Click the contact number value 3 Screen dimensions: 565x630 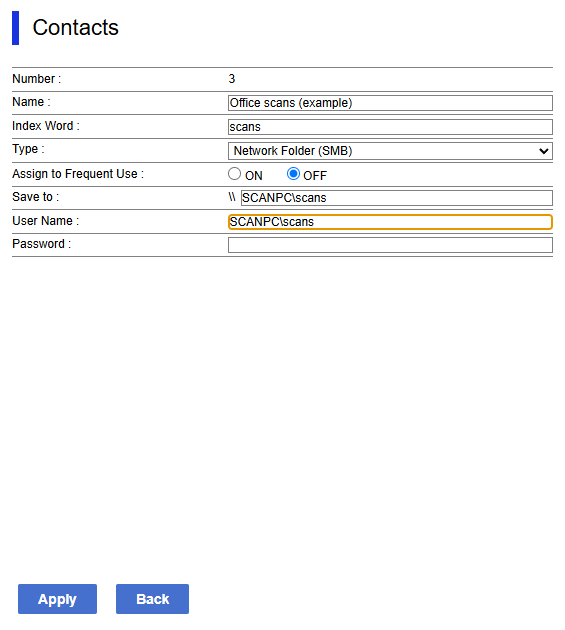click(232, 79)
